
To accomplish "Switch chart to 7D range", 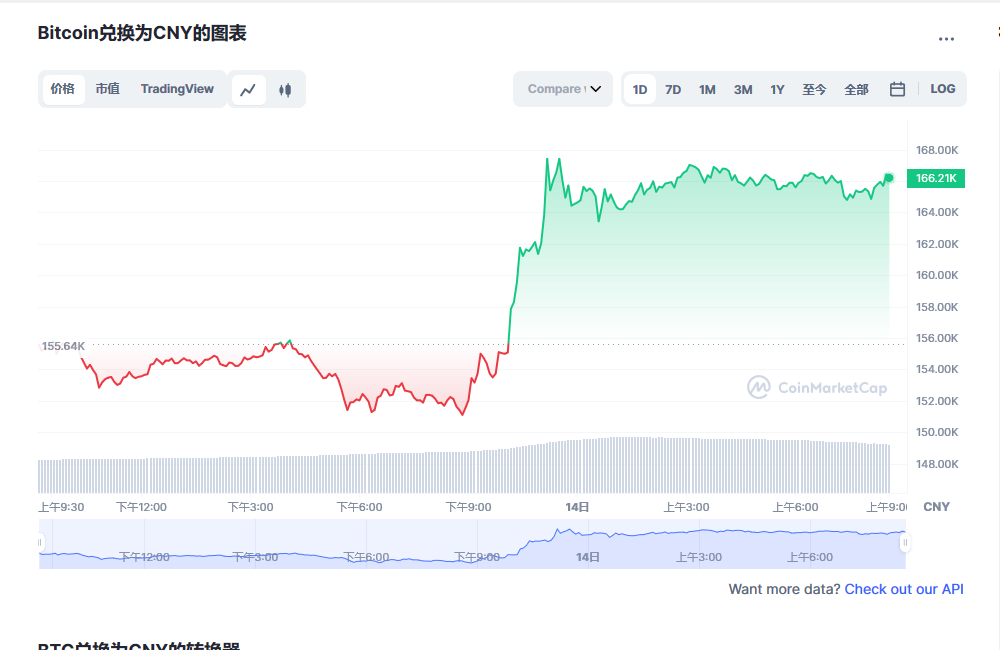I will pyautogui.click(x=673, y=89).
